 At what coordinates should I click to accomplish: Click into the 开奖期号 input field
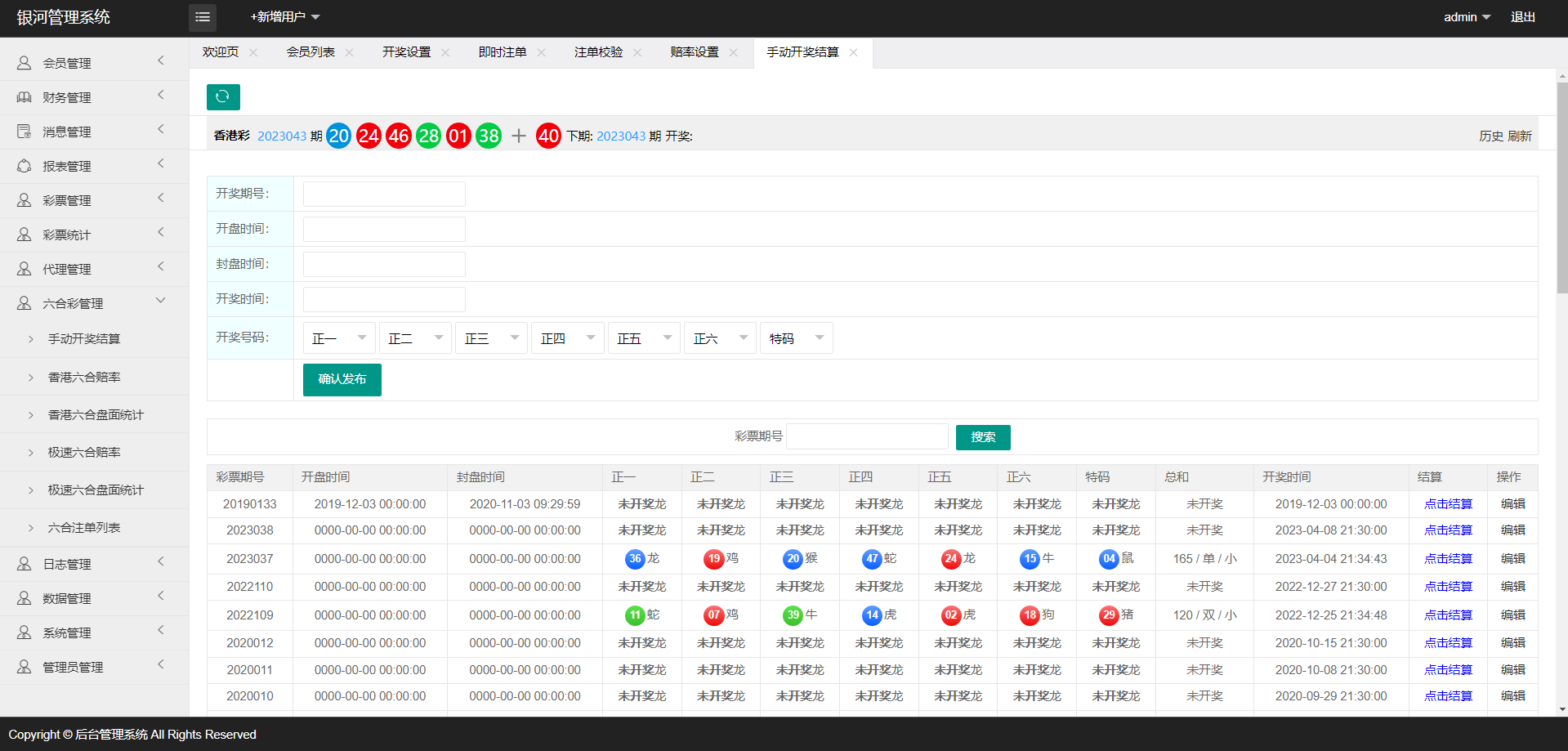pyautogui.click(x=384, y=194)
